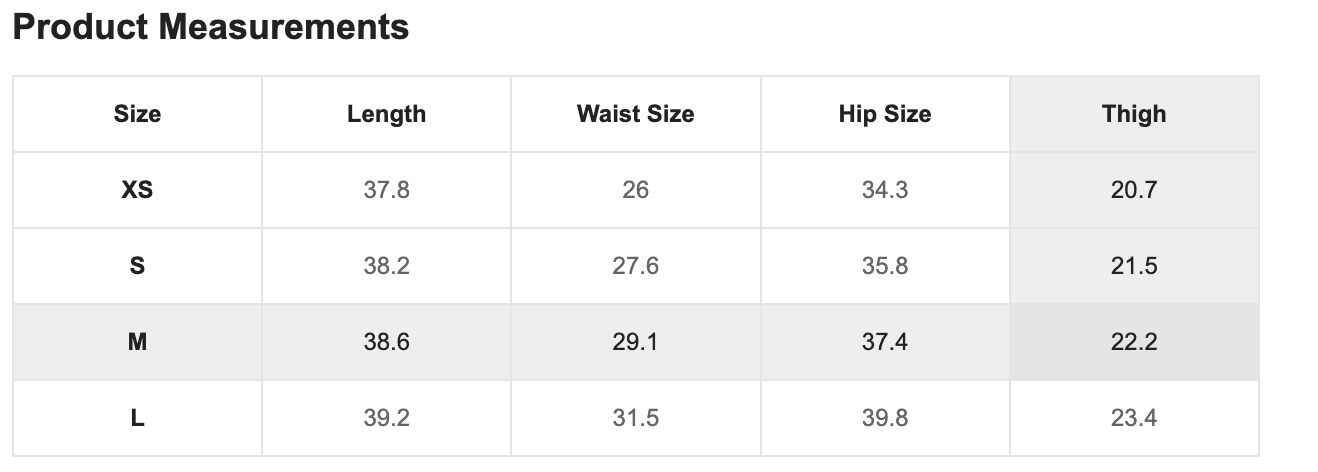The height and width of the screenshot is (472, 1318).
Task: Click the S waist value 27.6
Action: click(x=635, y=266)
